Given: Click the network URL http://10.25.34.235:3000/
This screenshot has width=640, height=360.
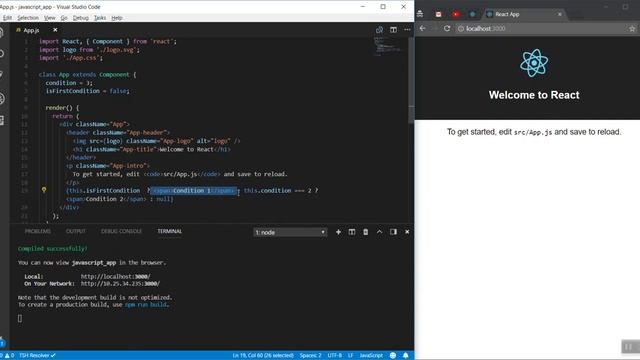Looking at the screenshot, I should point(120,283).
